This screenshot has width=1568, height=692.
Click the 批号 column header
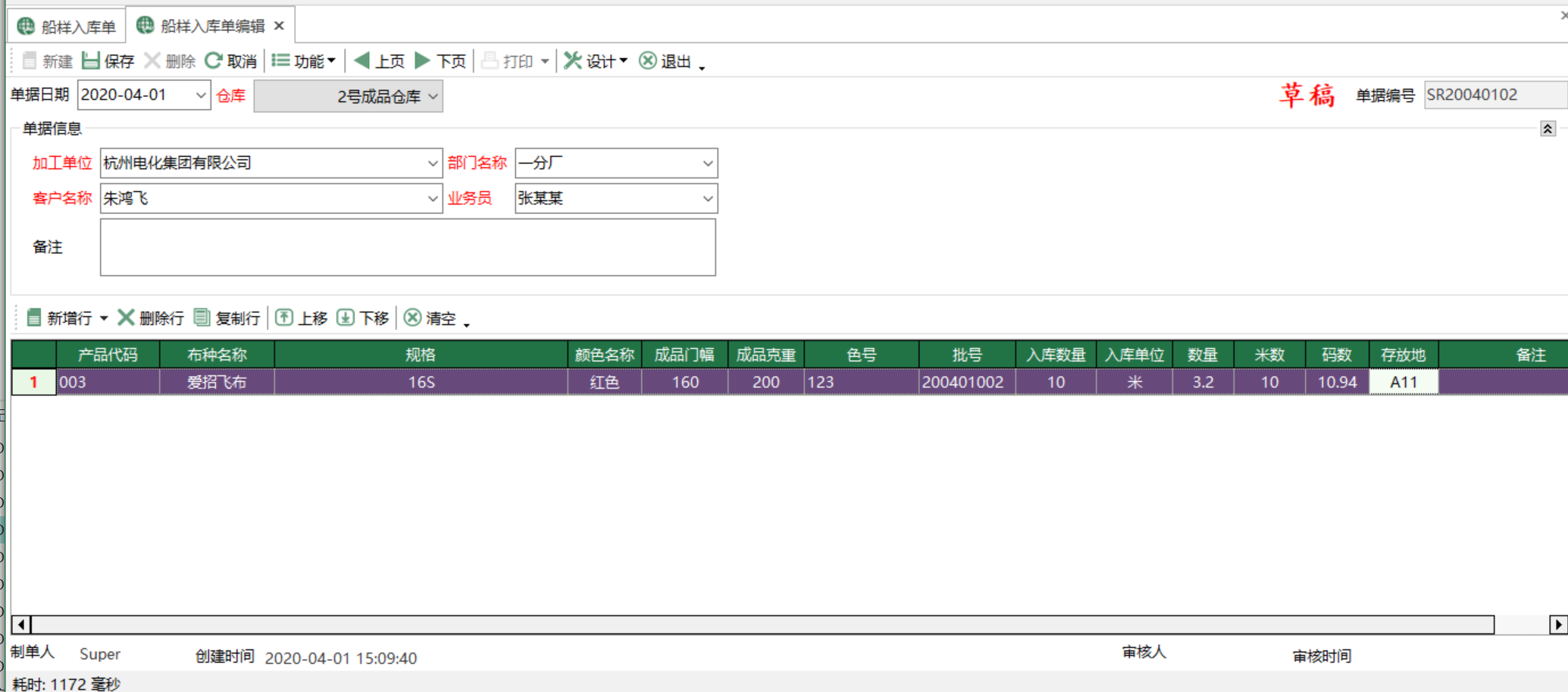coord(967,355)
